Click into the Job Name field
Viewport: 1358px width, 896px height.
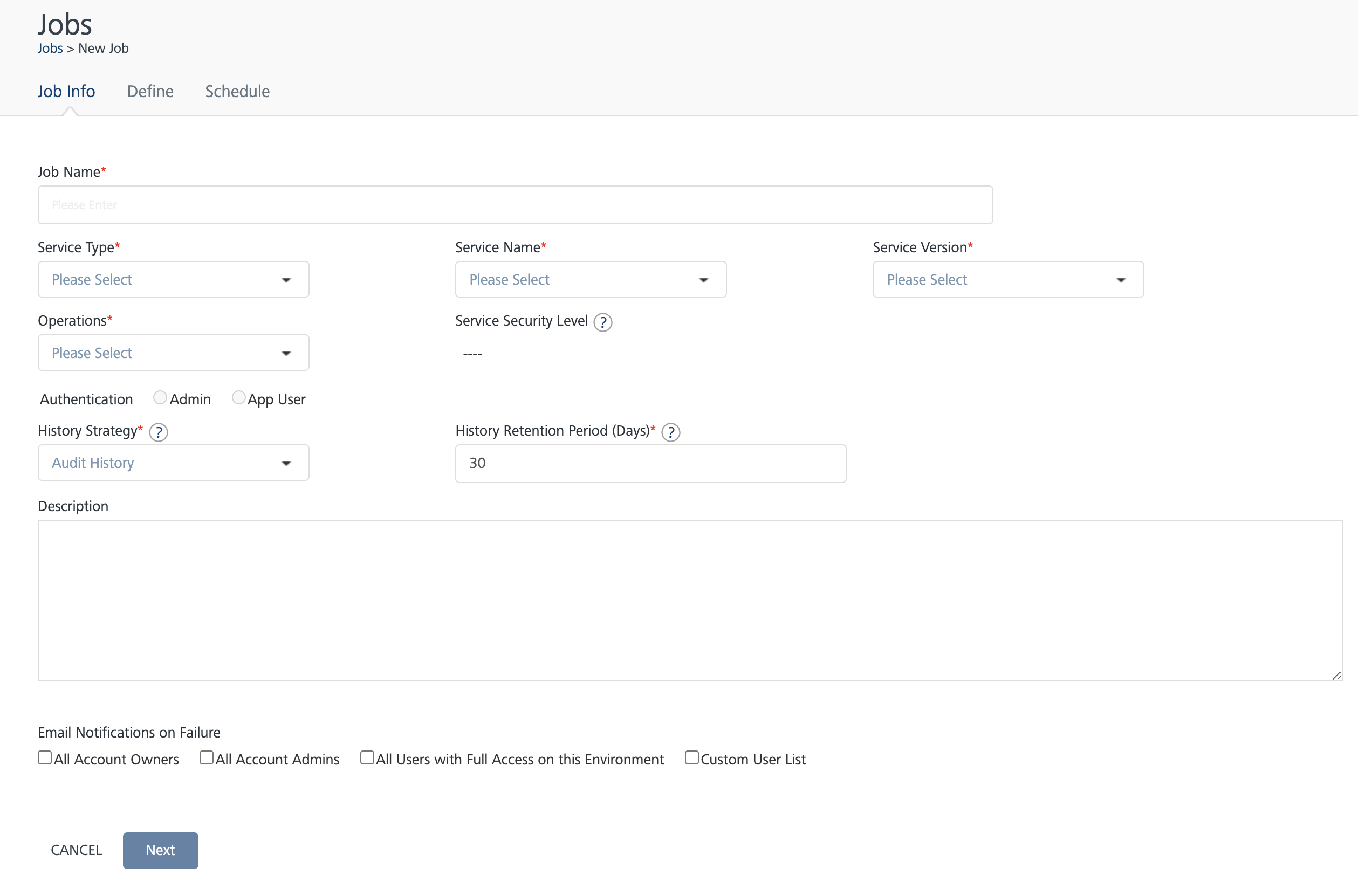[x=515, y=204]
